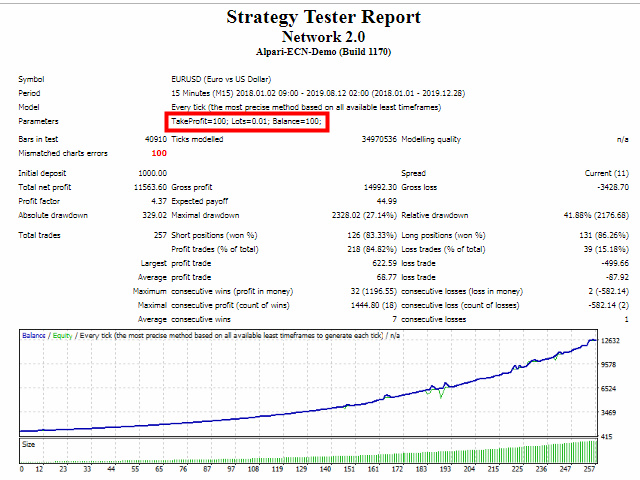Click 'Loss trades (% of total)' label
Screen dimensions: 640x480
[443, 249]
